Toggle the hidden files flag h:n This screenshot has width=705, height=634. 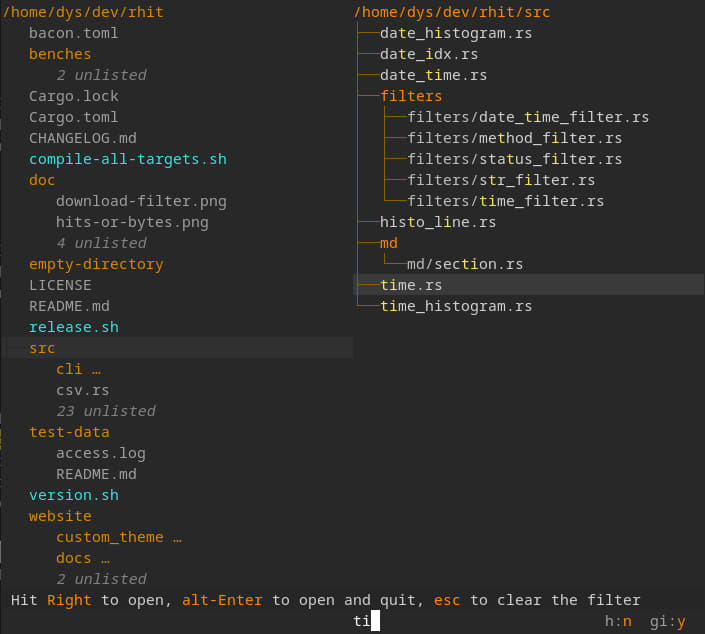tap(618, 621)
